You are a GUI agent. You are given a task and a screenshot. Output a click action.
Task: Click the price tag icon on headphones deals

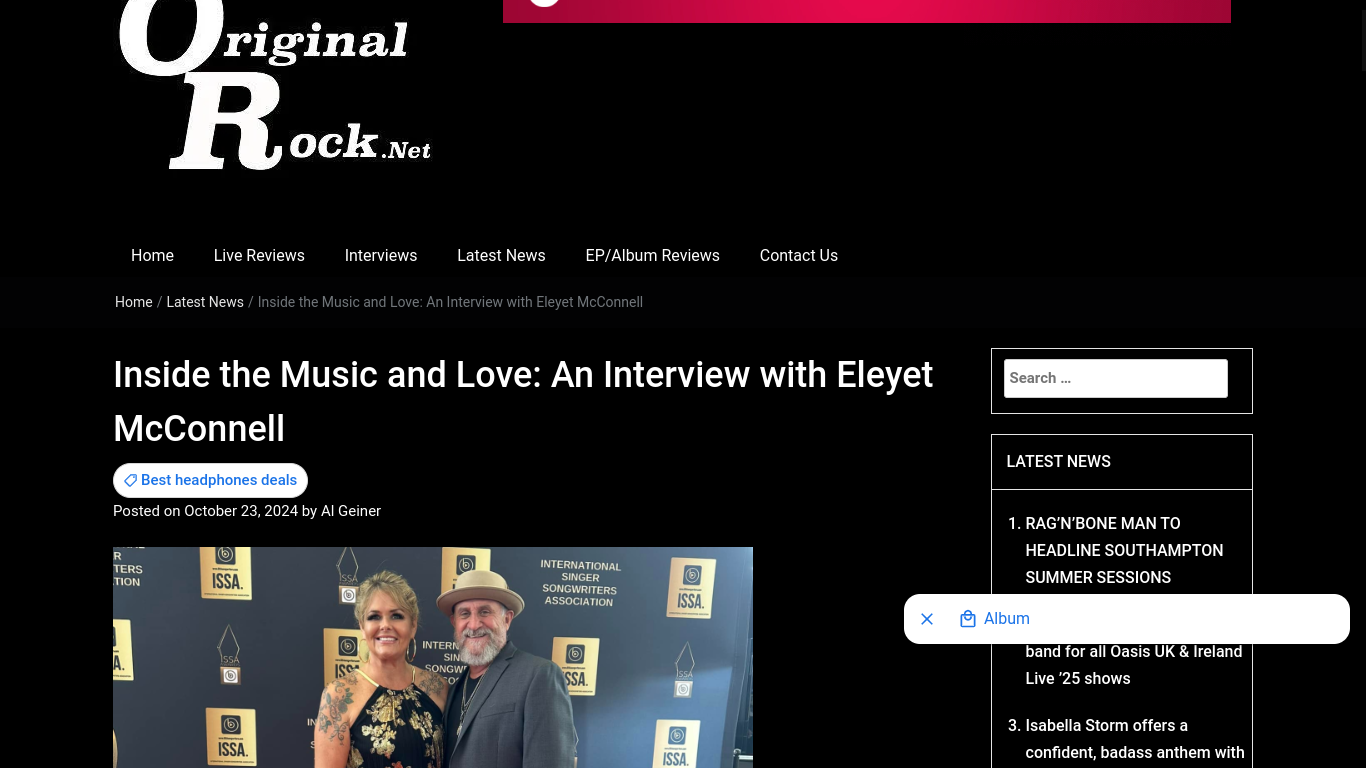point(130,481)
